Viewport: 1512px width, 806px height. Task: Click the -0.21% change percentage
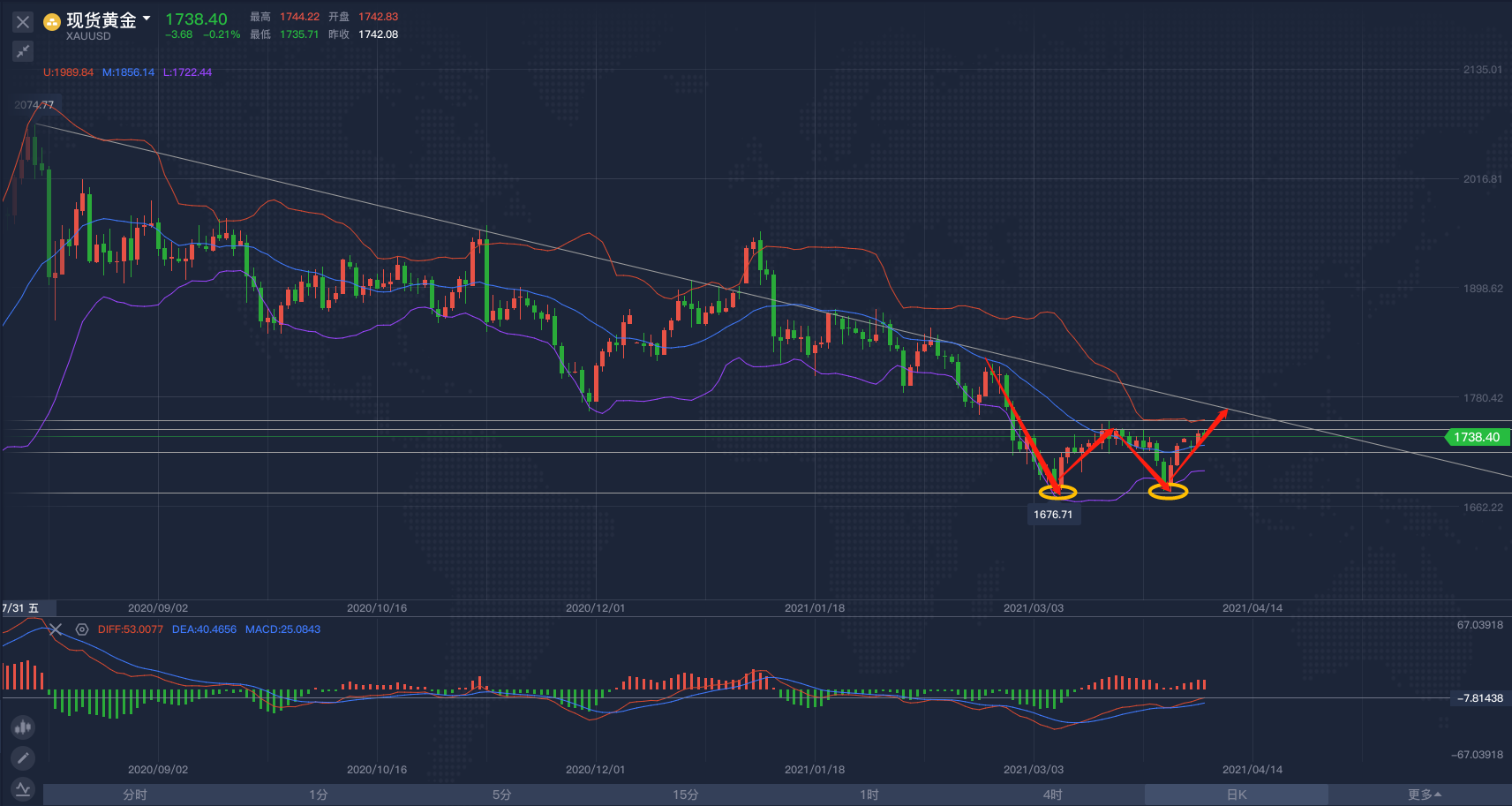coord(222,34)
